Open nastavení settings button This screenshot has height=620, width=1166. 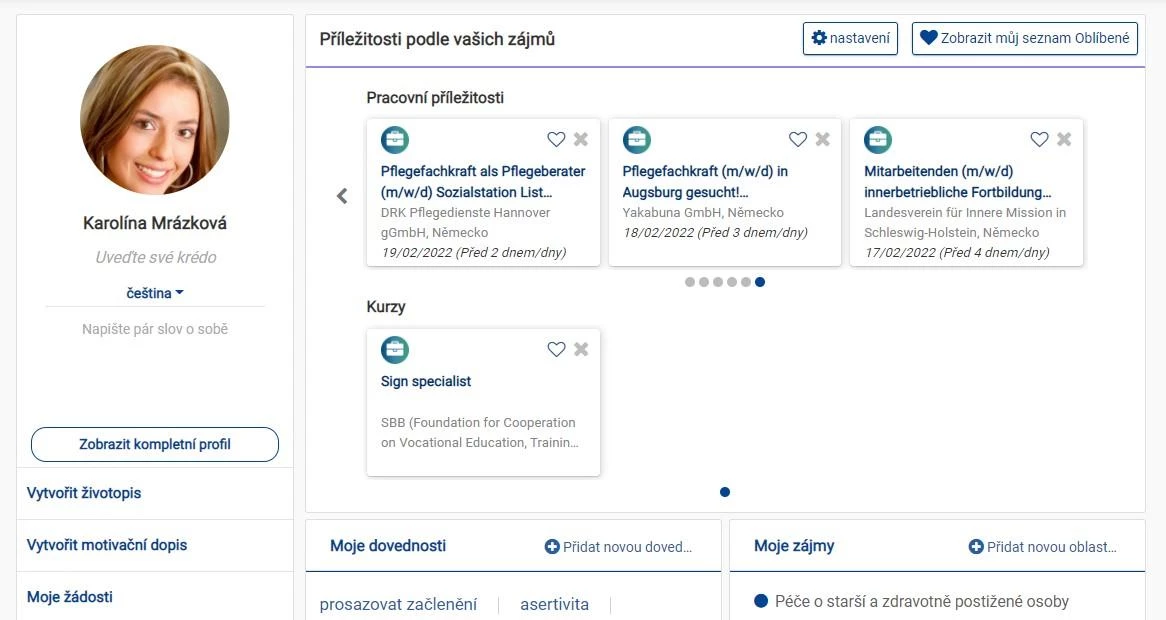pos(850,38)
